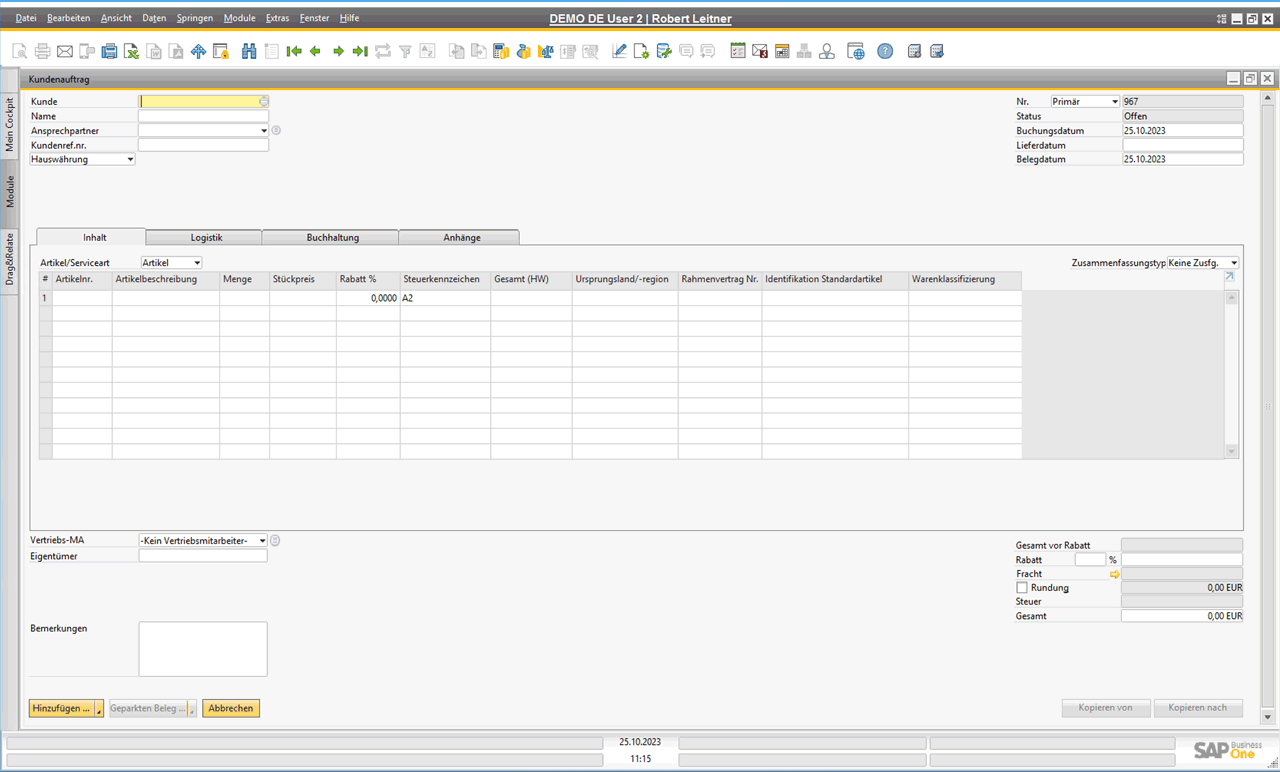The height and width of the screenshot is (772, 1280).
Task: Open the Mein Cockpit side tab
Action: click(10, 124)
